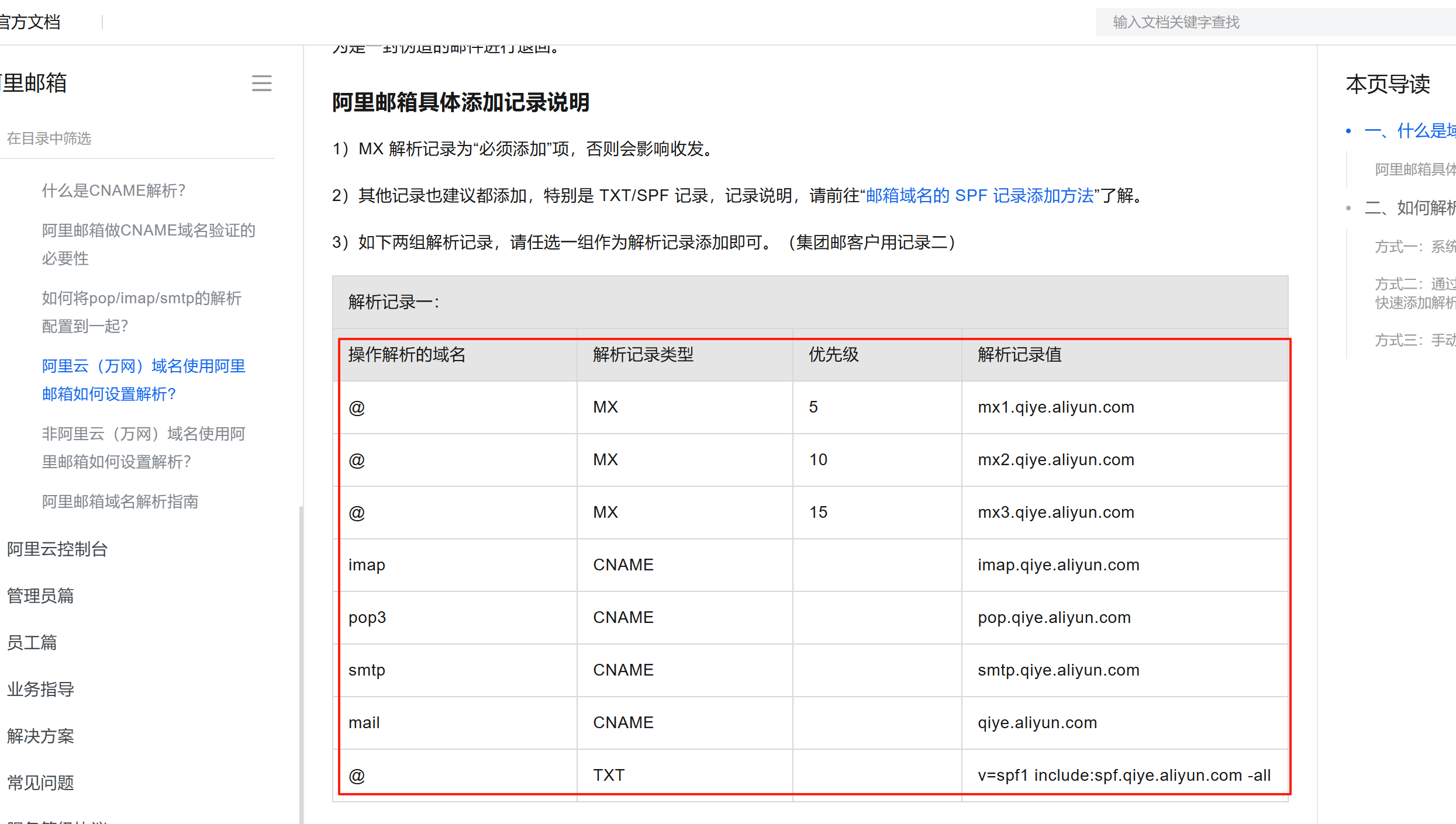The image size is (1456, 824).
Task: Open 非阿里云（万网）域名使用阿里邮箱如何设置解析? entry
Action: click(144, 448)
